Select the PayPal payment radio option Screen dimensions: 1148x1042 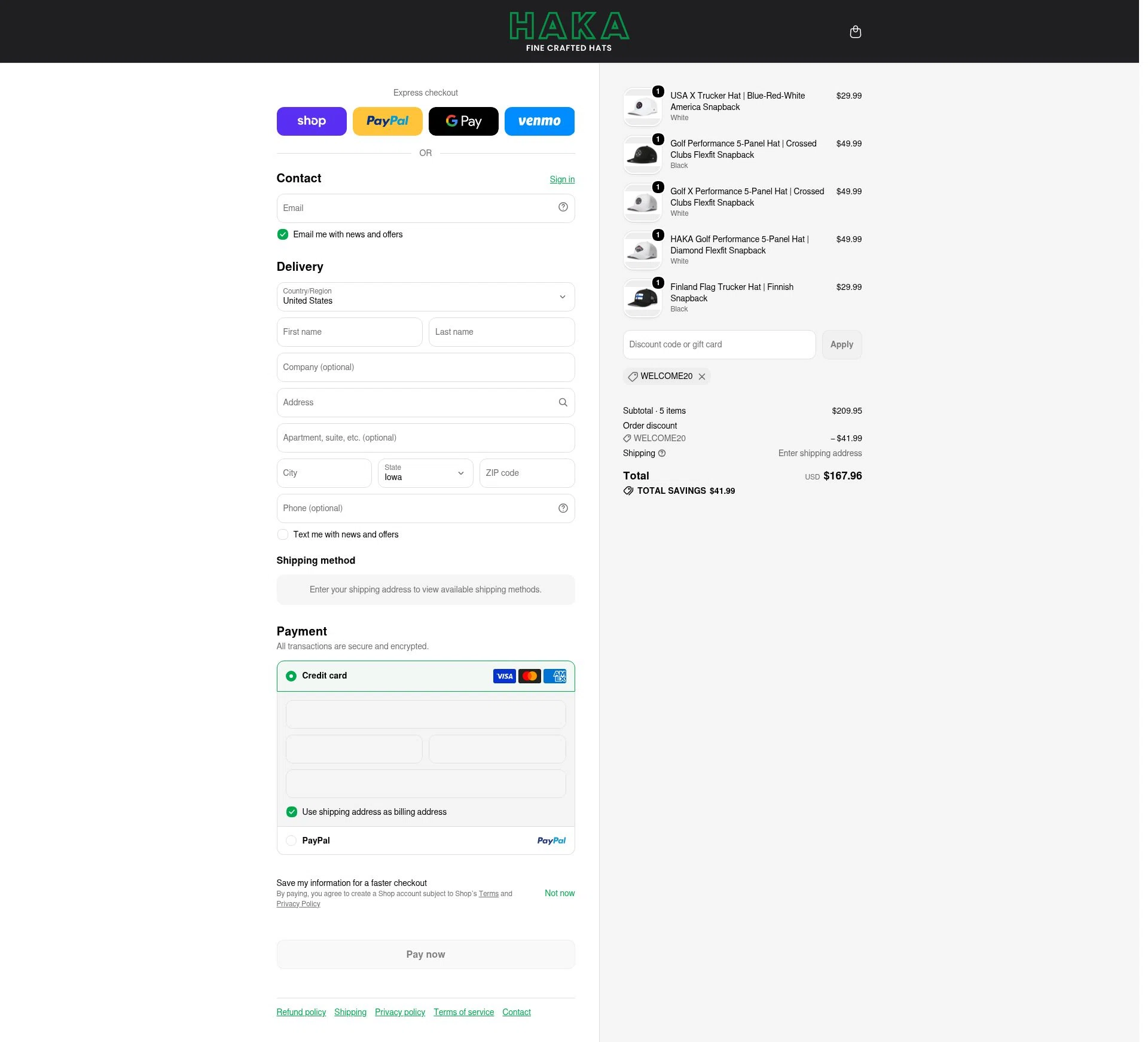291,841
